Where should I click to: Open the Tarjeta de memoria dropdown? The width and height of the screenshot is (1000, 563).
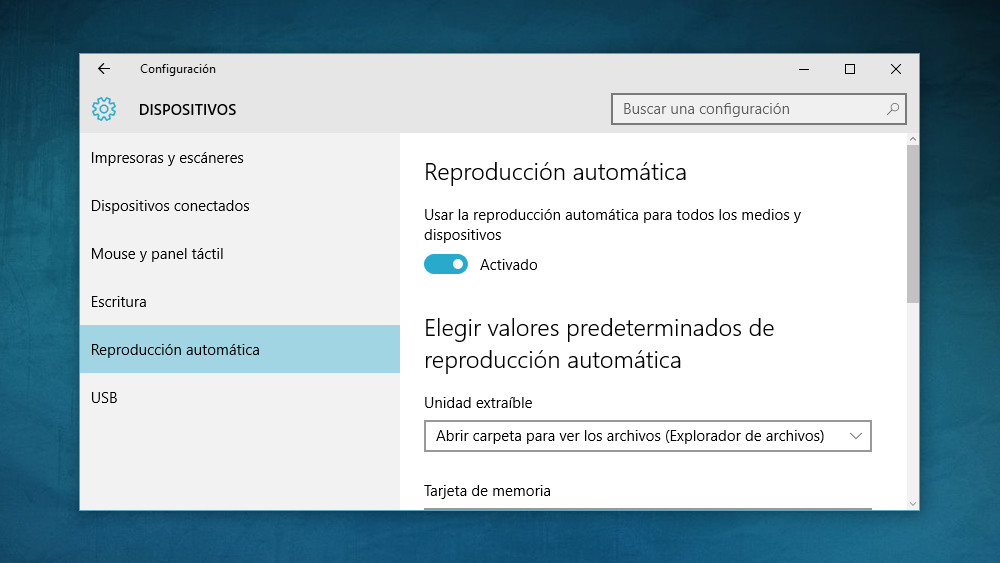(648, 509)
